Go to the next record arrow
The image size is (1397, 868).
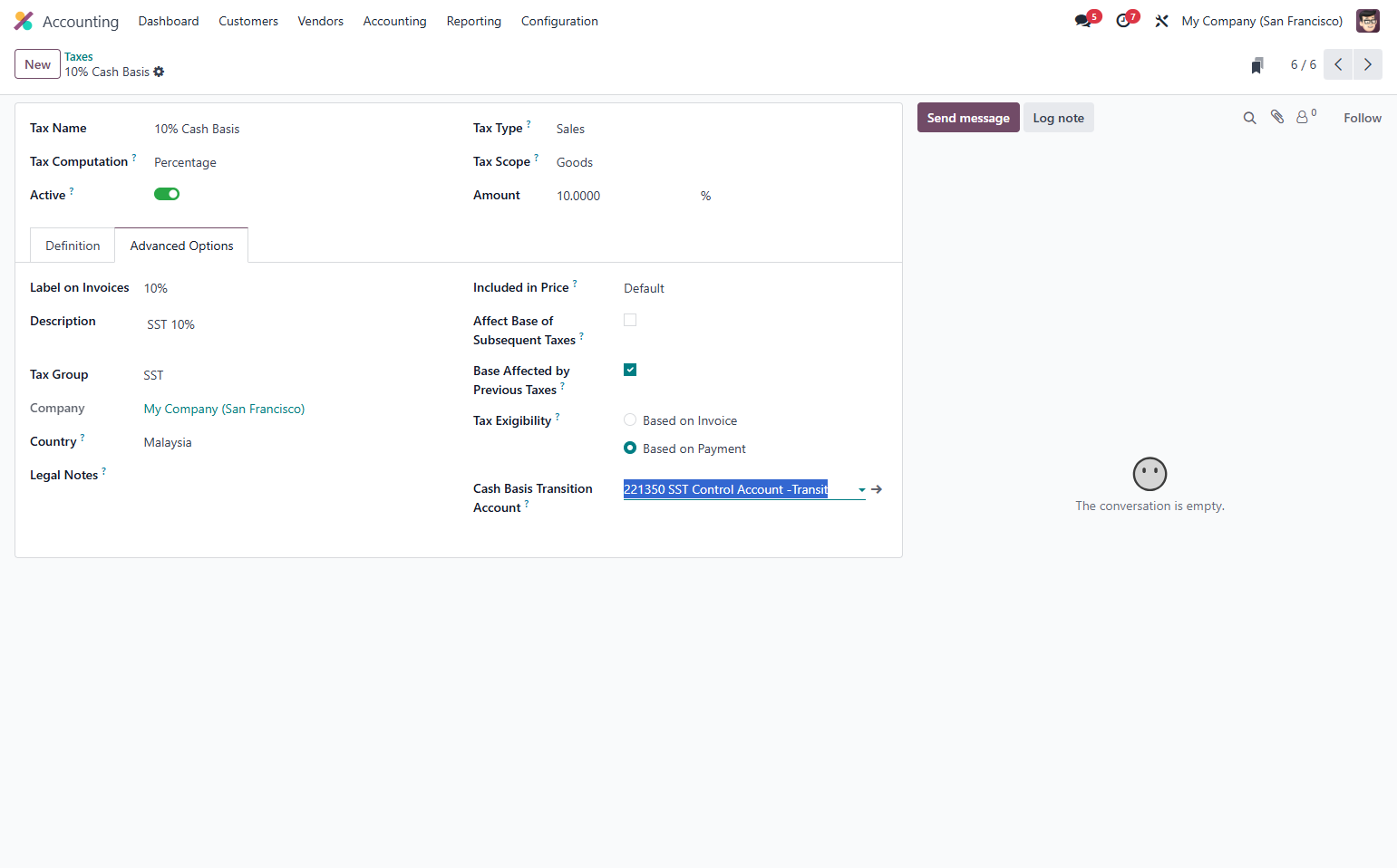[x=1368, y=64]
